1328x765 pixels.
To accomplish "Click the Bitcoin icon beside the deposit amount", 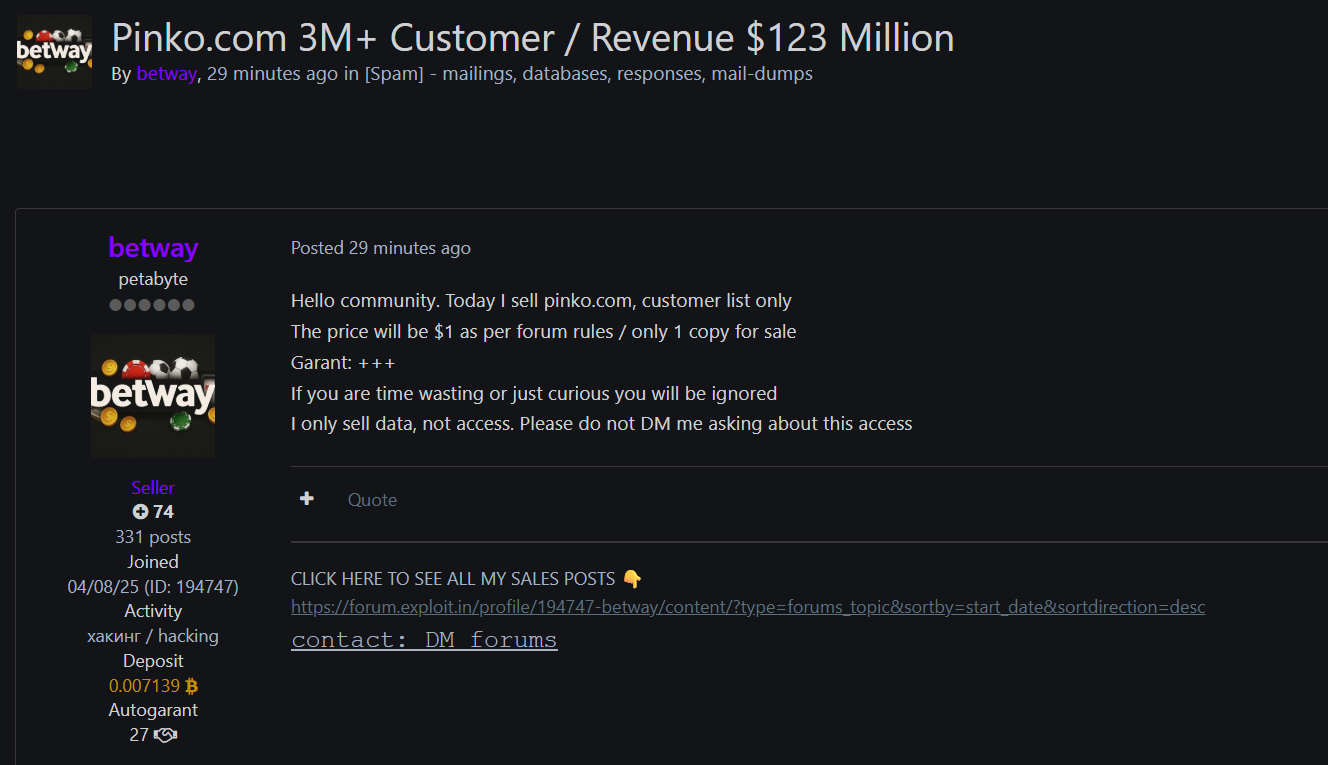I will pos(191,686).
